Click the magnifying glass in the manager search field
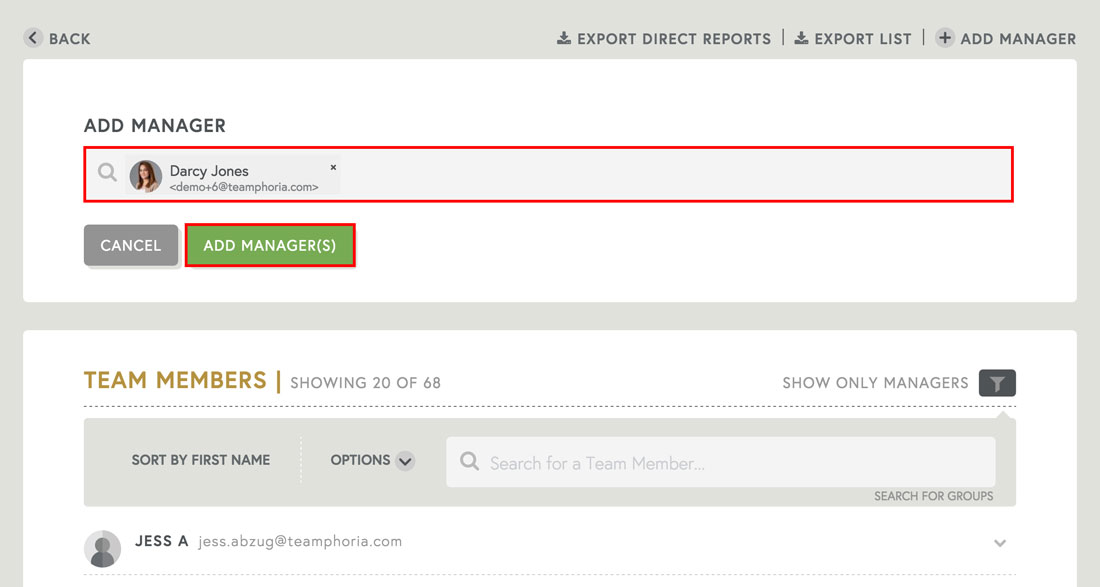This screenshot has height=587, width=1100. [x=106, y=172]
